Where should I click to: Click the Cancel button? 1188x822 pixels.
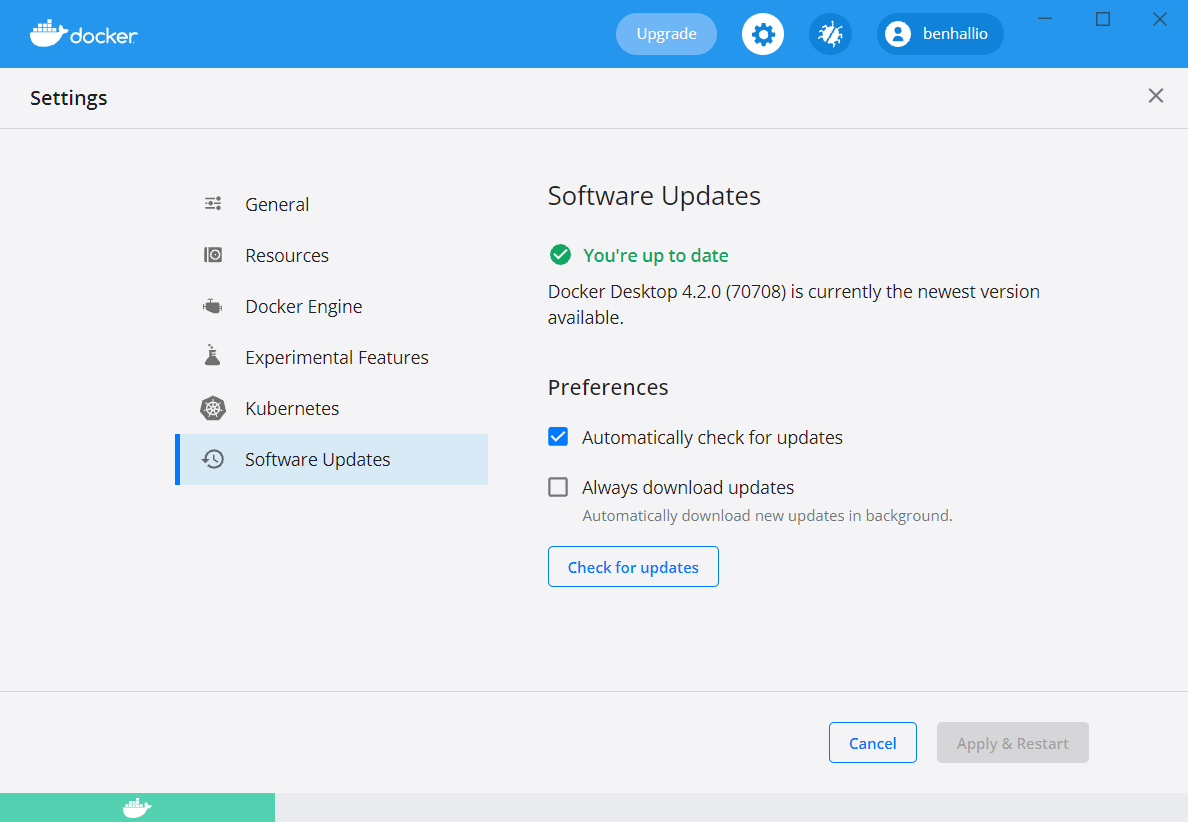(872, 743)
